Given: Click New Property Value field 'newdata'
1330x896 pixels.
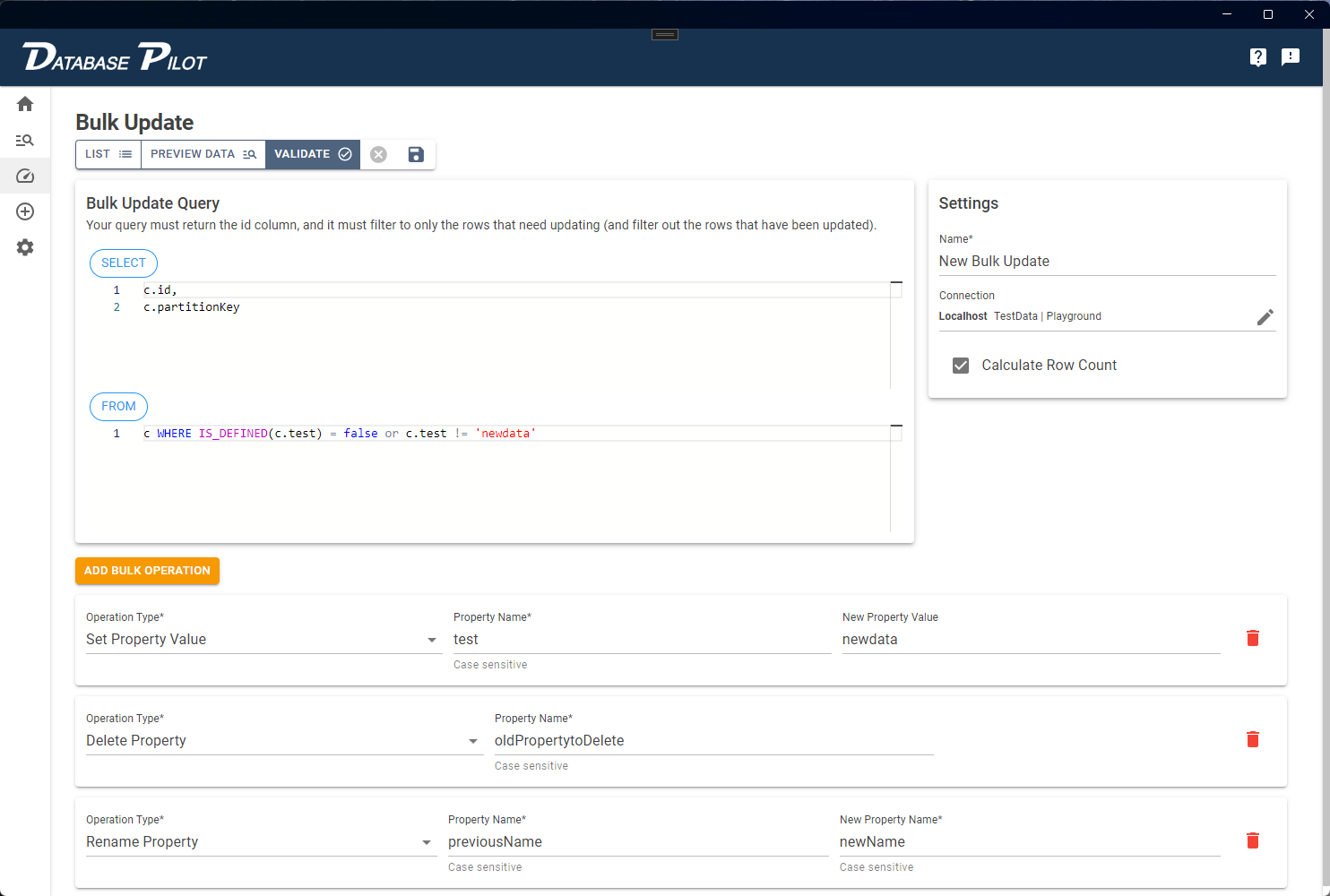Looking at the screenshot, I should click(1031, 640).
